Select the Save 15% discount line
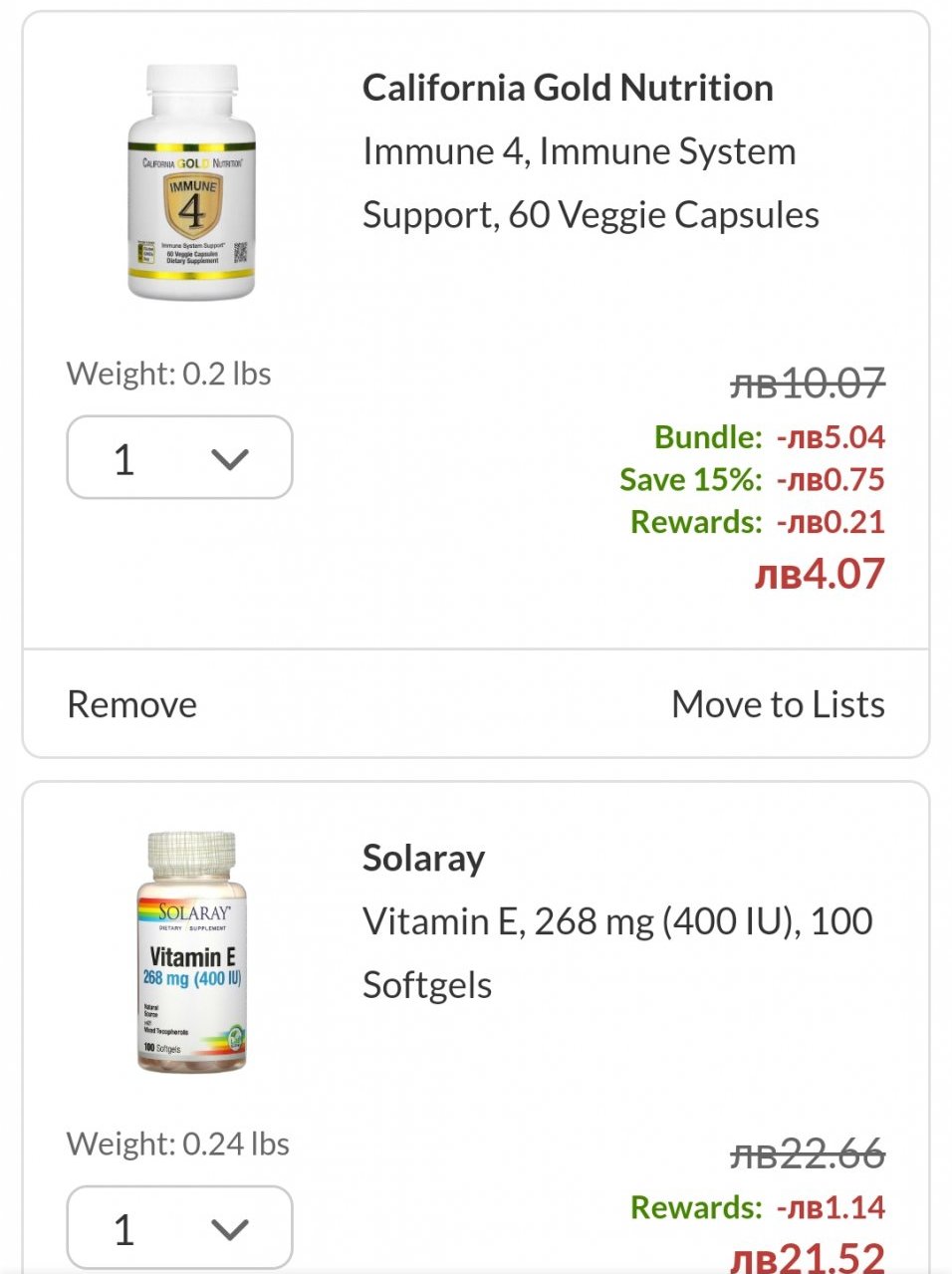Image resolution: width=952 pixels, height=1274 pixels. click(752, 479)
